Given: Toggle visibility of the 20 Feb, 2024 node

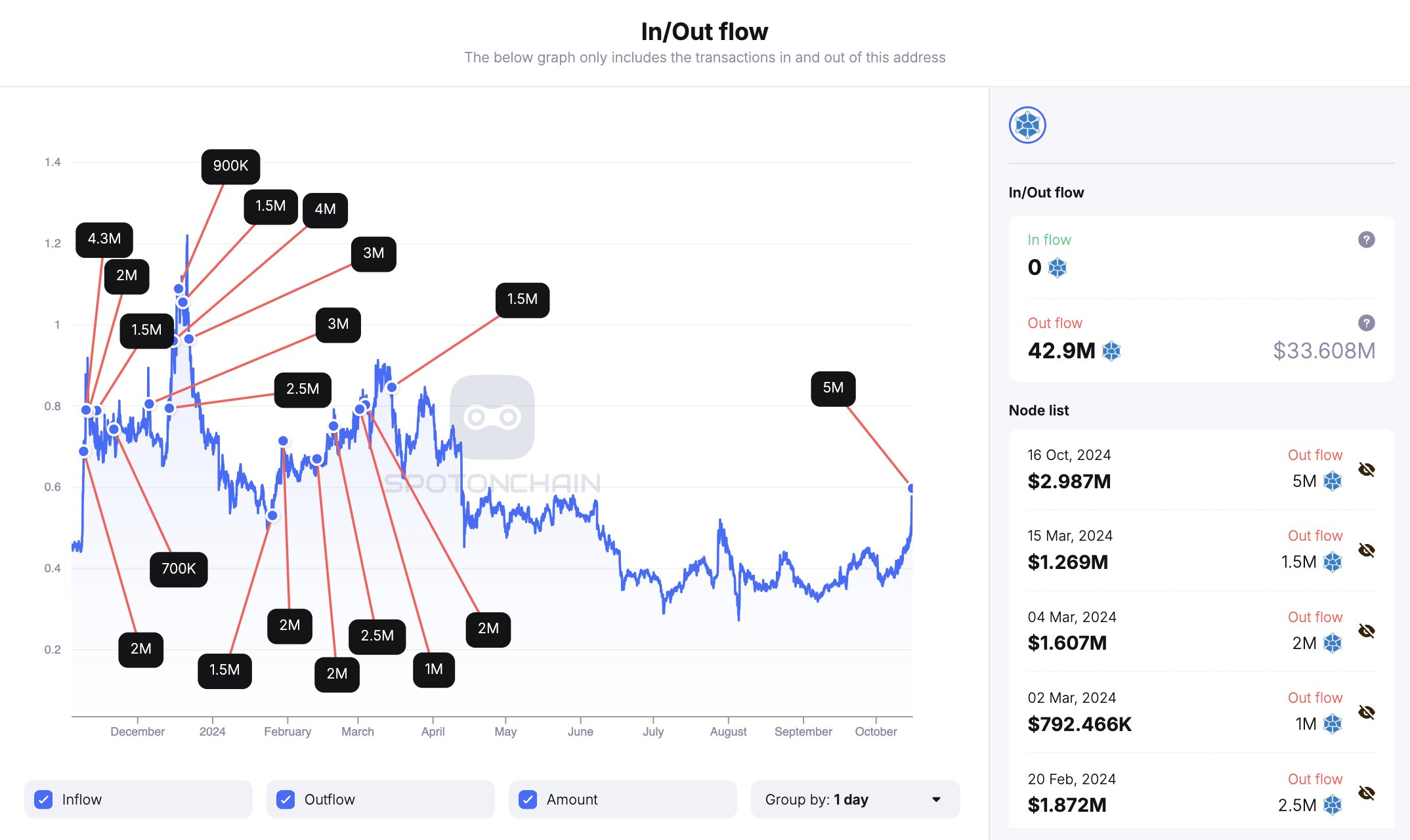Looking at the screenshot, I should pos(1366,793).
